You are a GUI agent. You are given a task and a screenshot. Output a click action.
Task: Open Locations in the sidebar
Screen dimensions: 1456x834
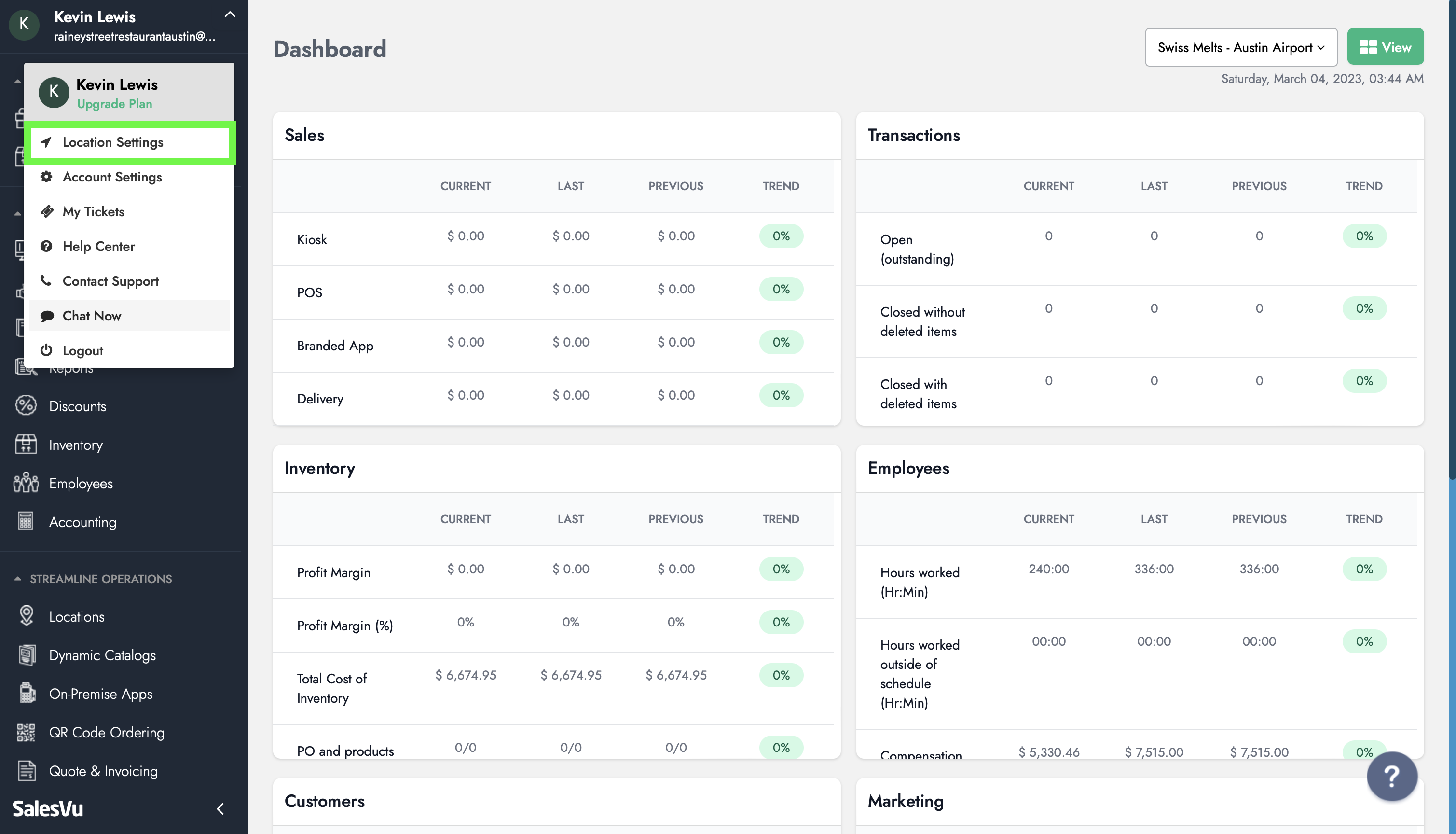(77, 616)
